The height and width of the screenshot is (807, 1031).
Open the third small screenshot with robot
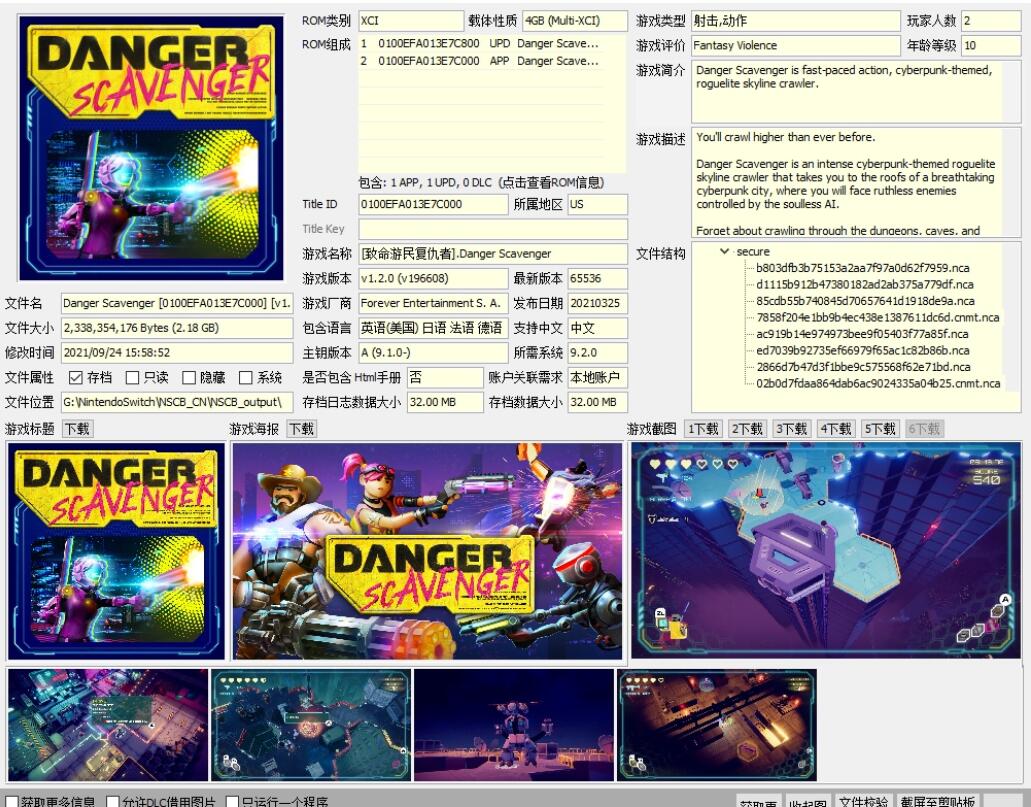[514, 725]
